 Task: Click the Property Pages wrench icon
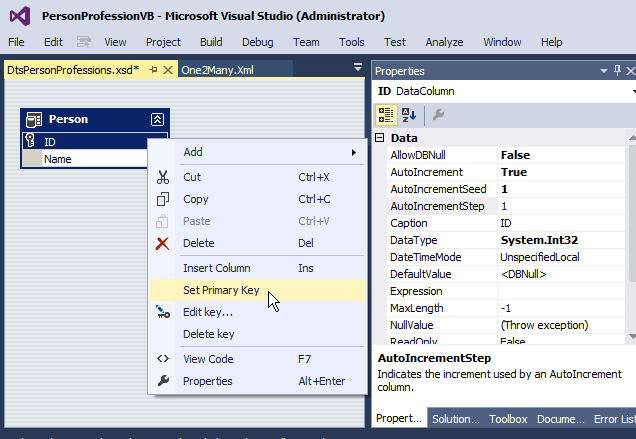(x=438, y=115)
